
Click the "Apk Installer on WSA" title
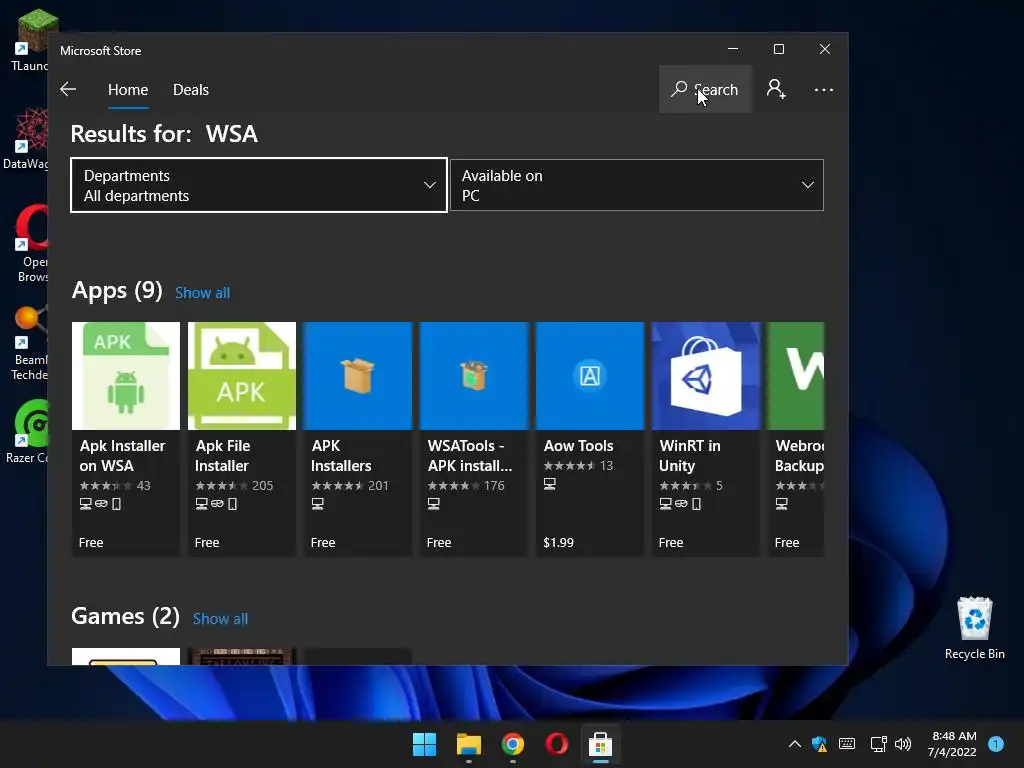122,456
